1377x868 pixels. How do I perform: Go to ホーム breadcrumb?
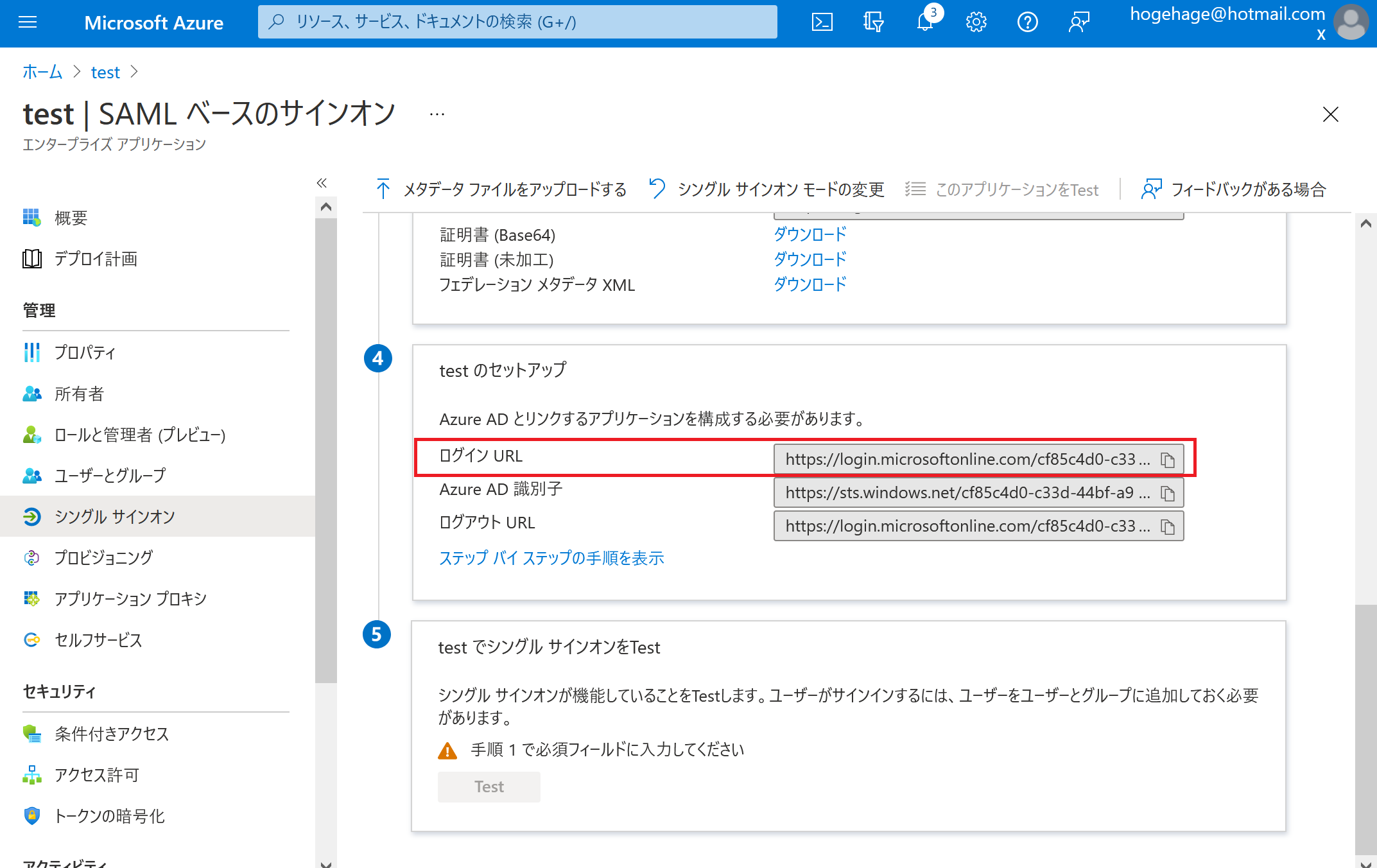tap(42, 72)
